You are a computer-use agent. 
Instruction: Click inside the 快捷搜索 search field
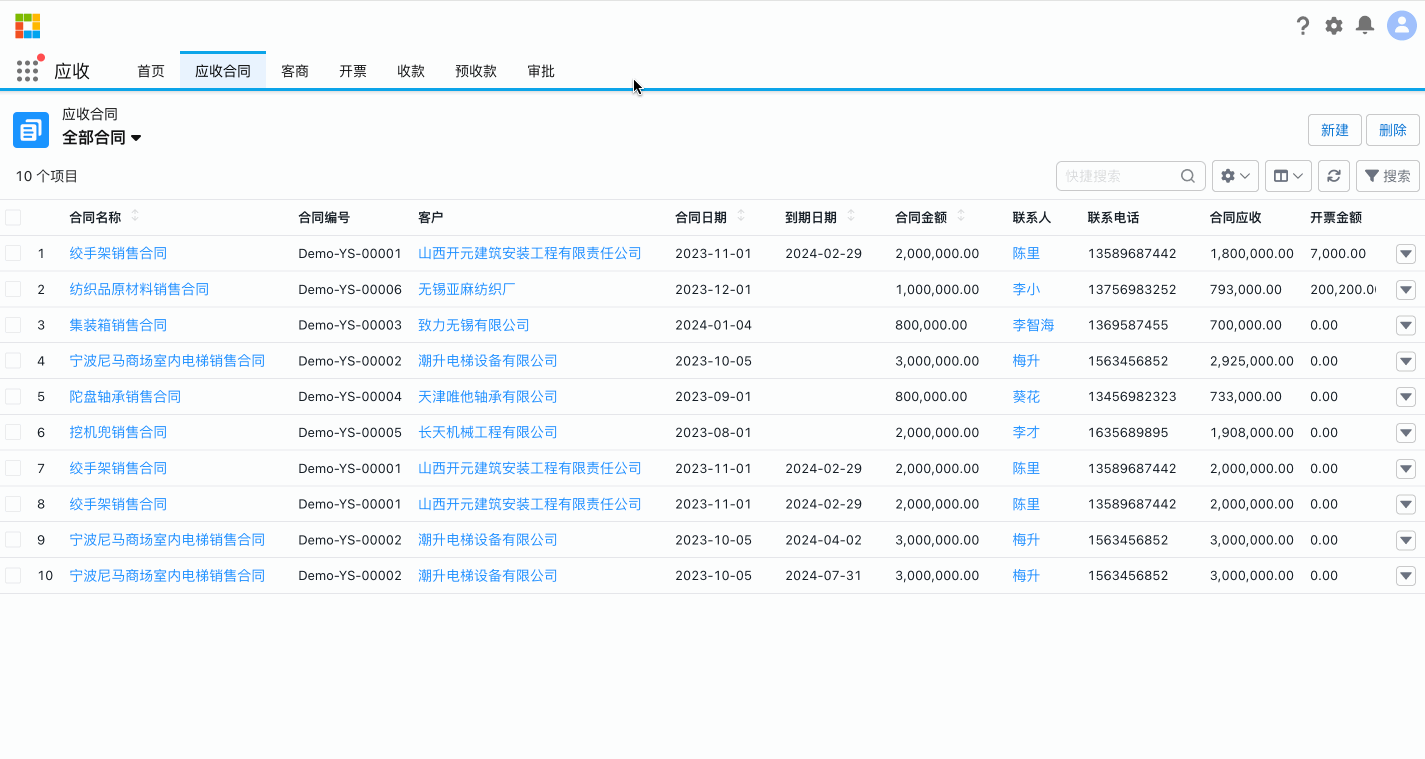[1120, 176]
